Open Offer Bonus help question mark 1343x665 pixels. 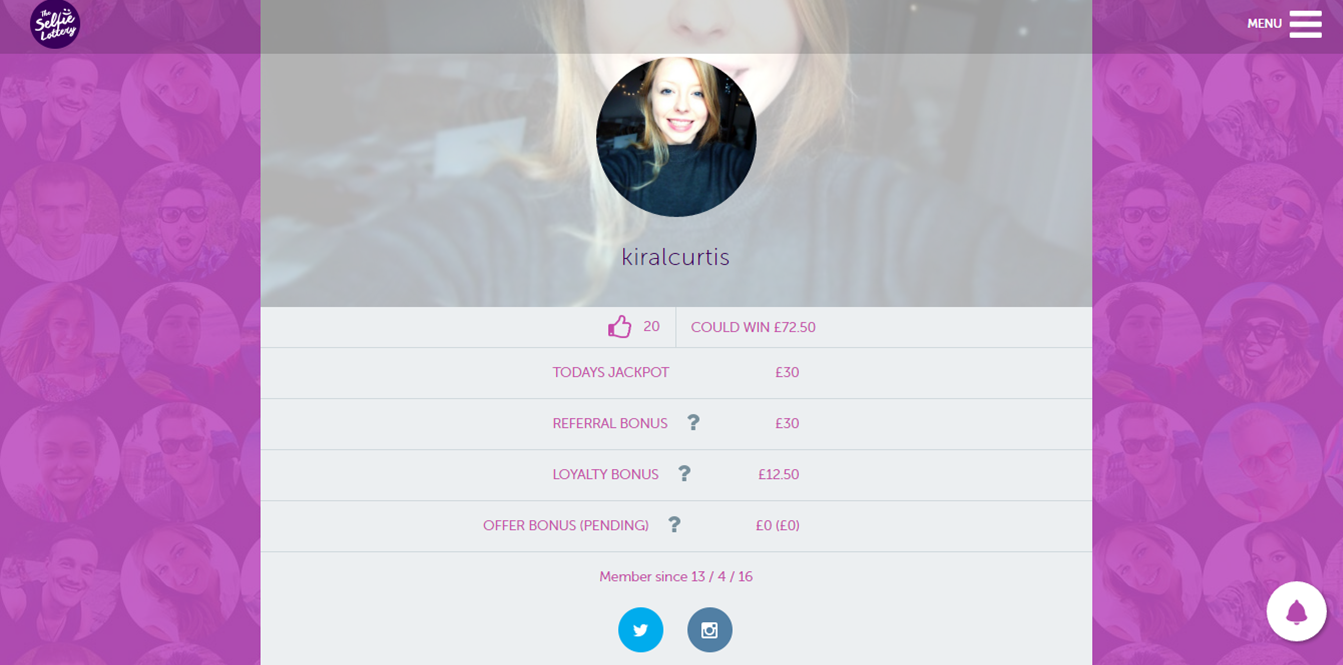tap(674, 524)
